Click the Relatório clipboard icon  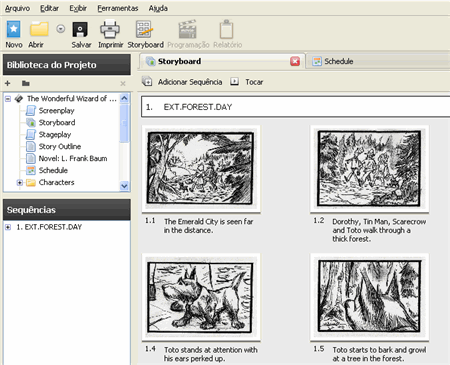(227, 29)
